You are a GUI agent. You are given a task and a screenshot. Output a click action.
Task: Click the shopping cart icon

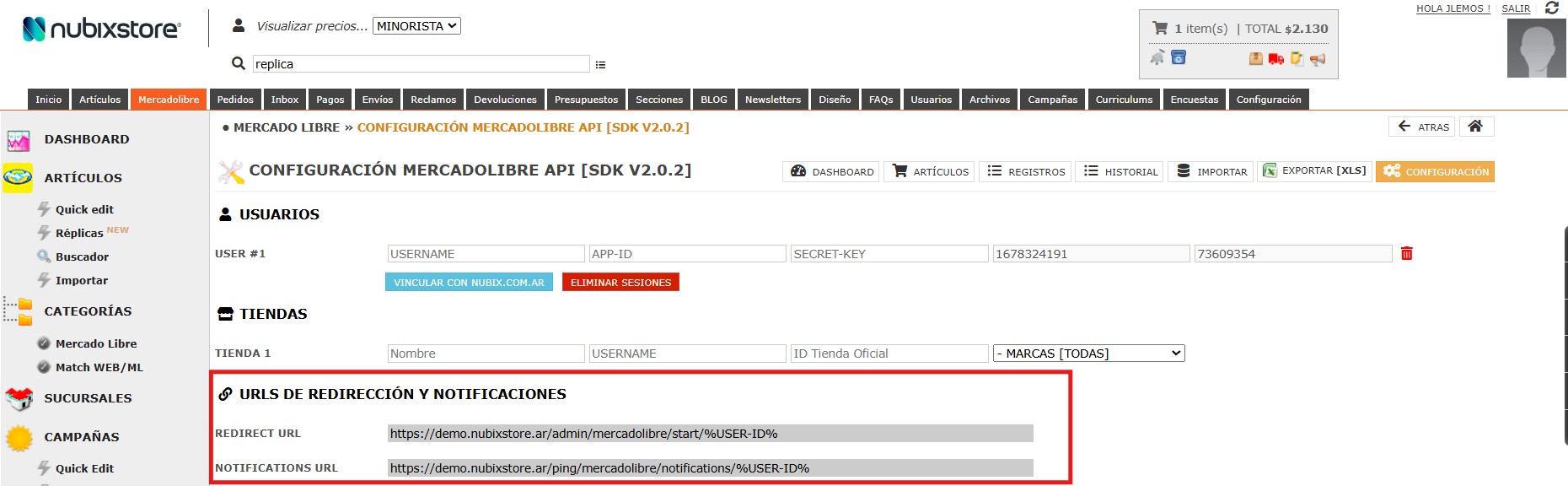1160,28
